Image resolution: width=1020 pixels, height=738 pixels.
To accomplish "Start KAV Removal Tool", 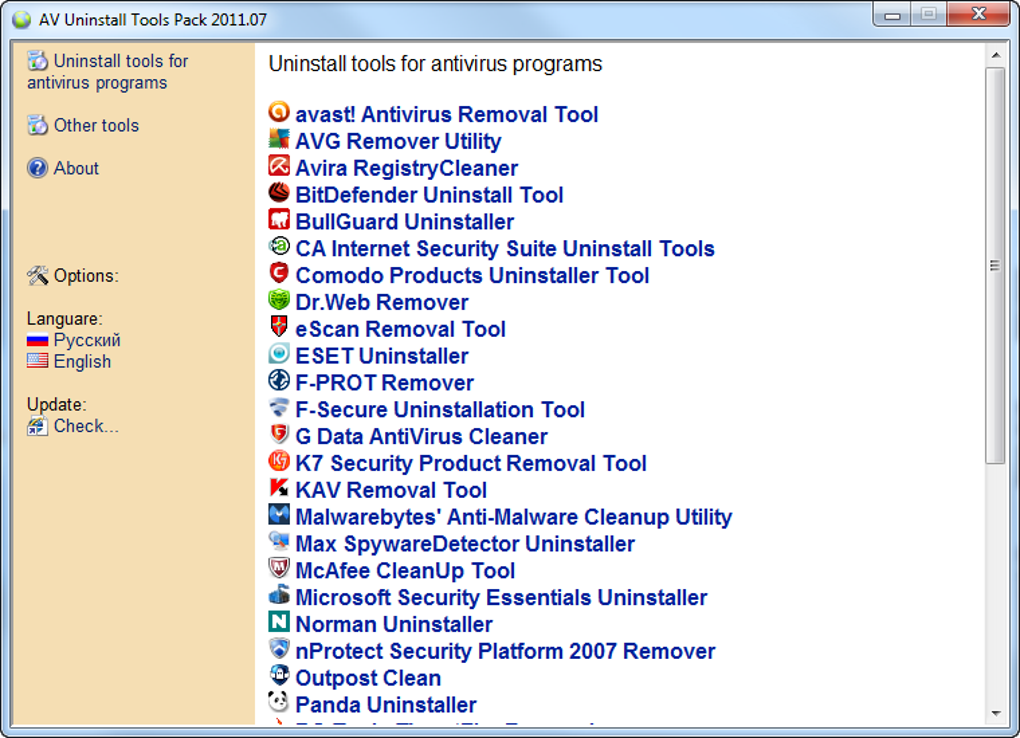I will coord(391,490).
